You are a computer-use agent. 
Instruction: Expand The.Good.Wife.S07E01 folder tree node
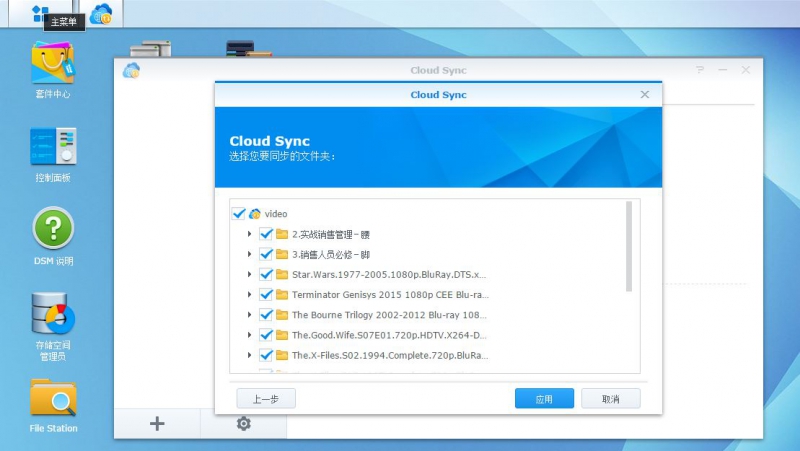[249, 335]
